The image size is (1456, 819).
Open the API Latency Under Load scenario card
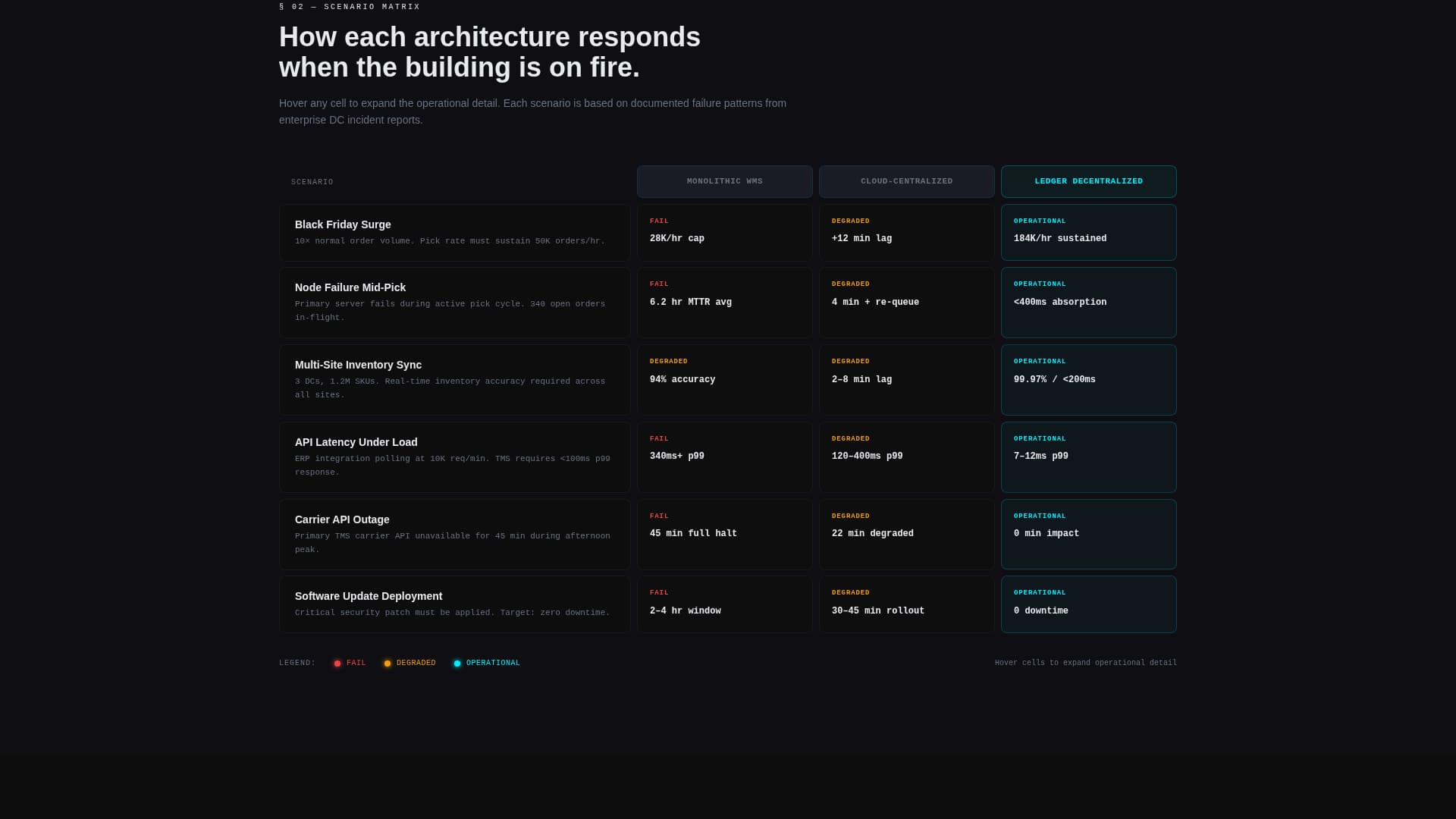click(x=454, y=457)
